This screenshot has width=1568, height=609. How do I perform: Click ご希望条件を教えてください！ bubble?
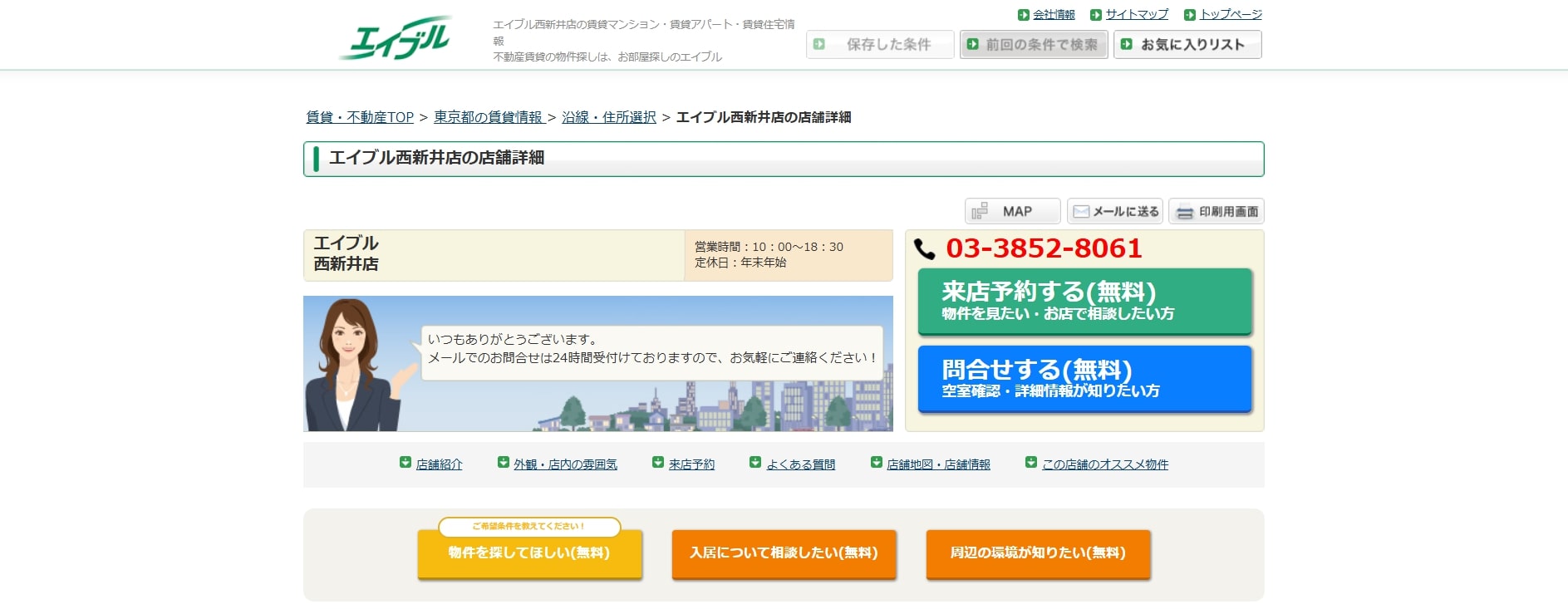click(x=529, y=527)
